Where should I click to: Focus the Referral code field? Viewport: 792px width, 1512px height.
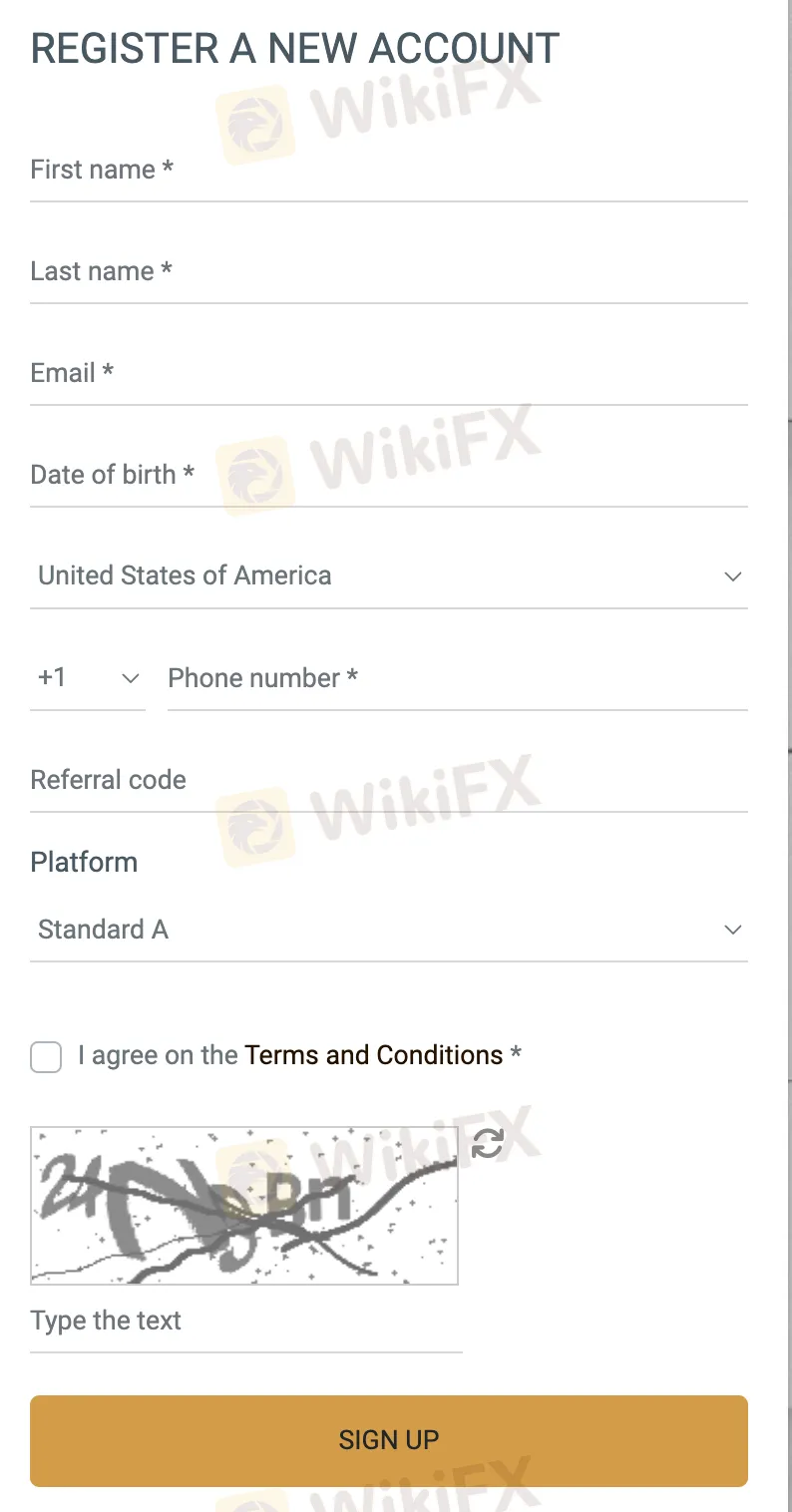coord(388,781)
